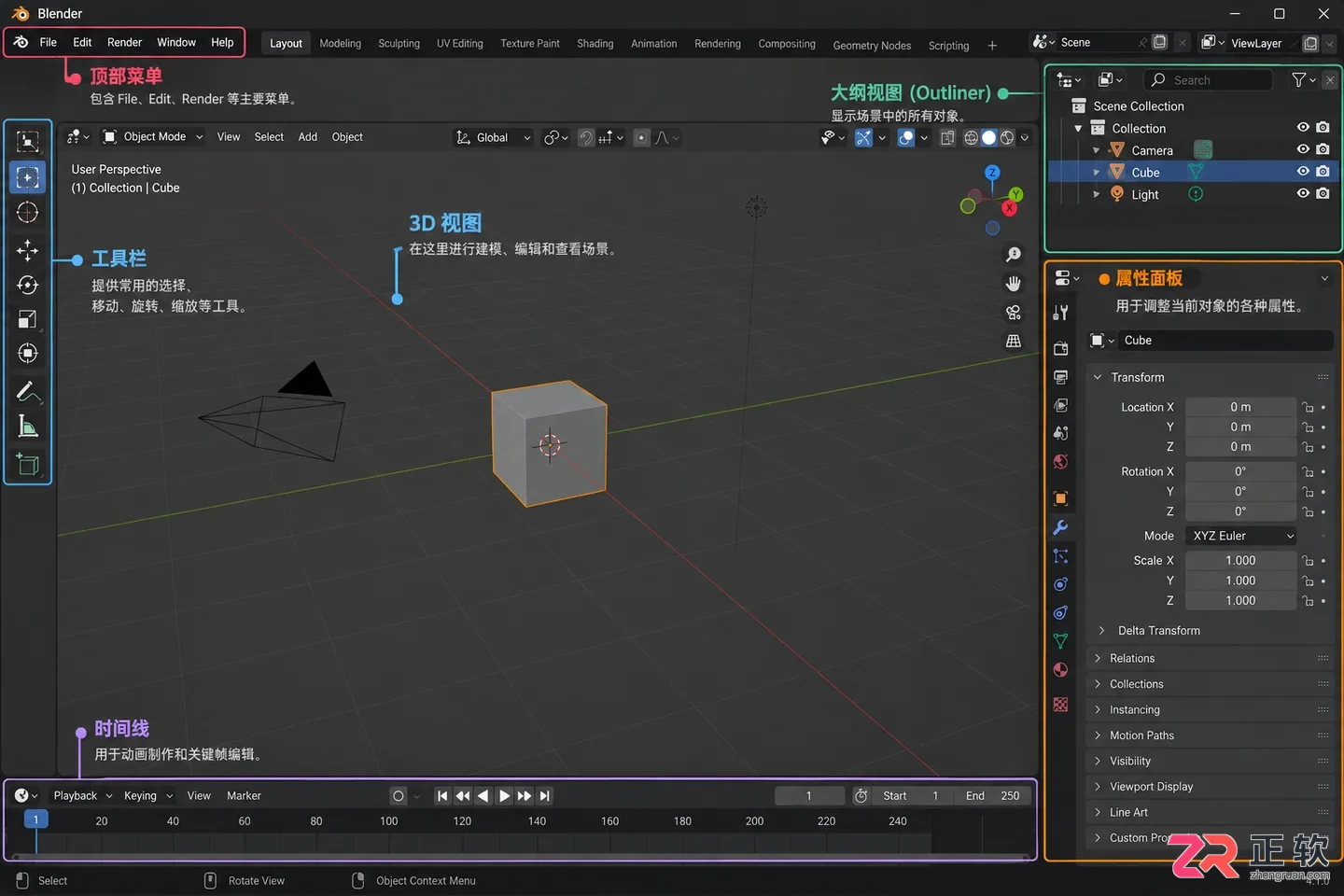Image resolution: width=1344 pixels, height=896 pixels.
Task: Open the Output properties tab
Action: pos(1060,377)
